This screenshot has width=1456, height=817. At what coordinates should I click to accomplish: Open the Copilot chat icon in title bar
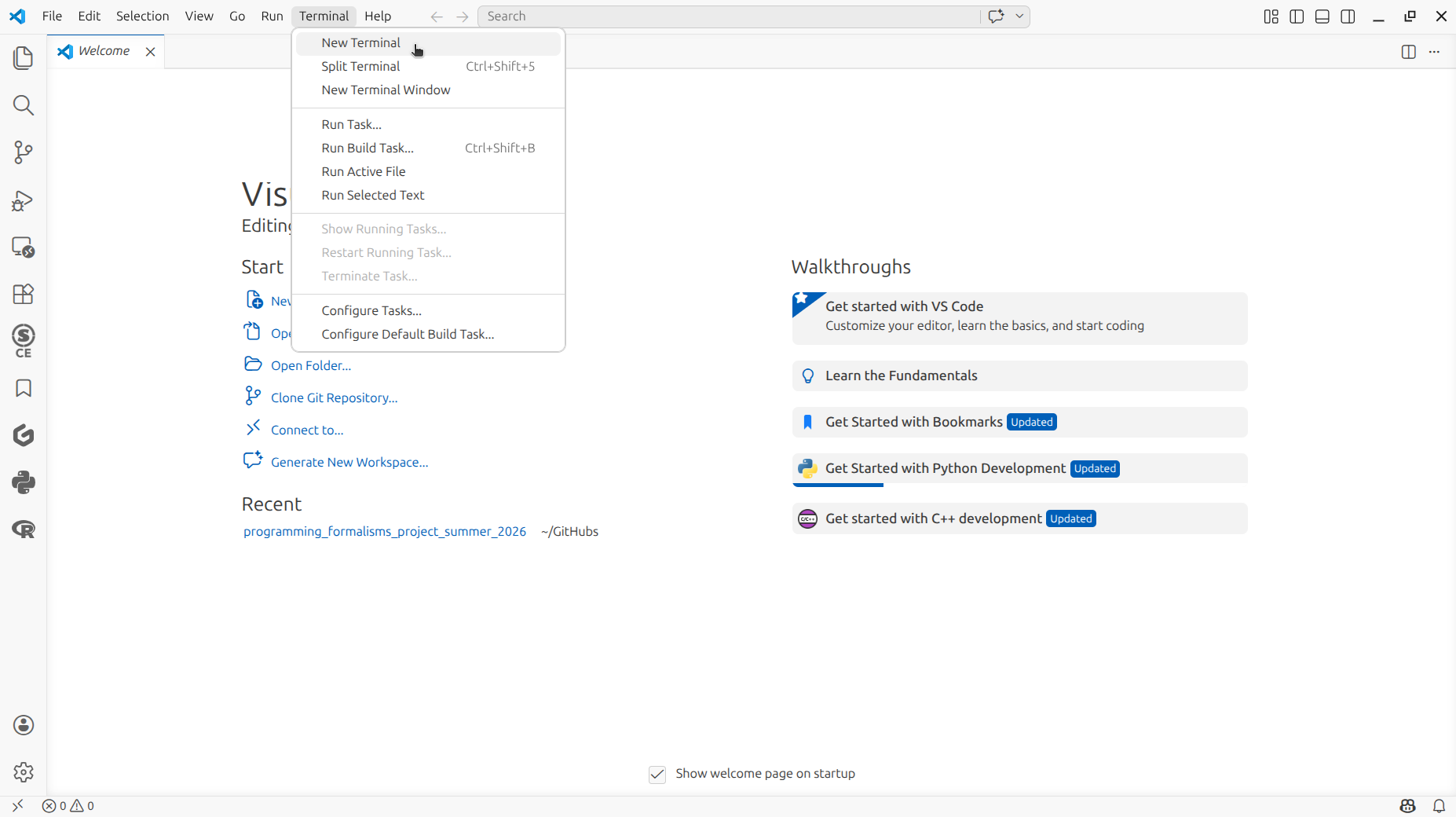click(997, 16)
